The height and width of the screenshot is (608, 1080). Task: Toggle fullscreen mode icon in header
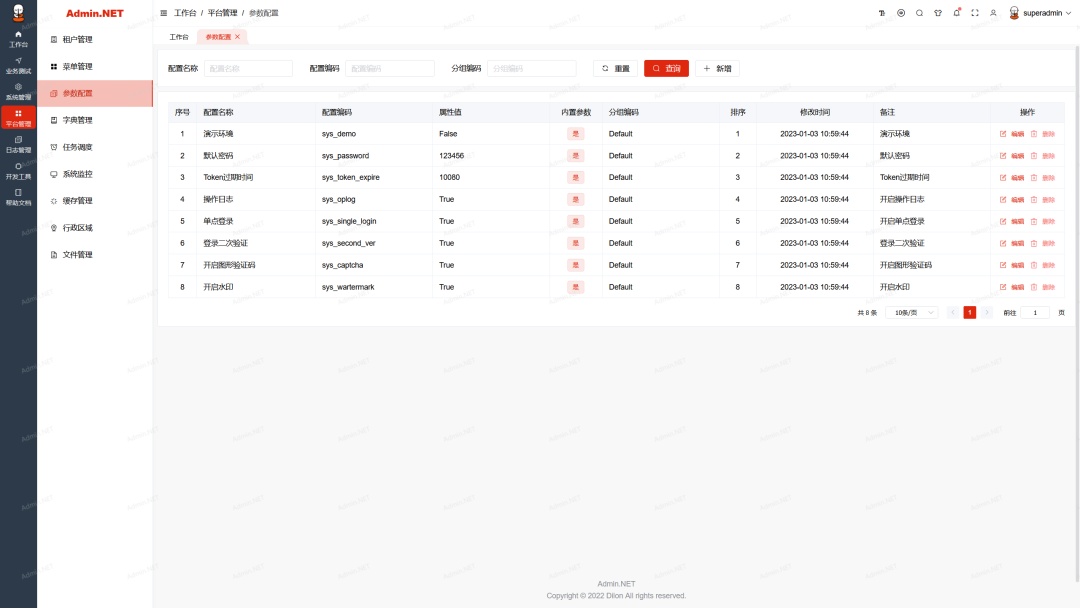coord(975,13)
